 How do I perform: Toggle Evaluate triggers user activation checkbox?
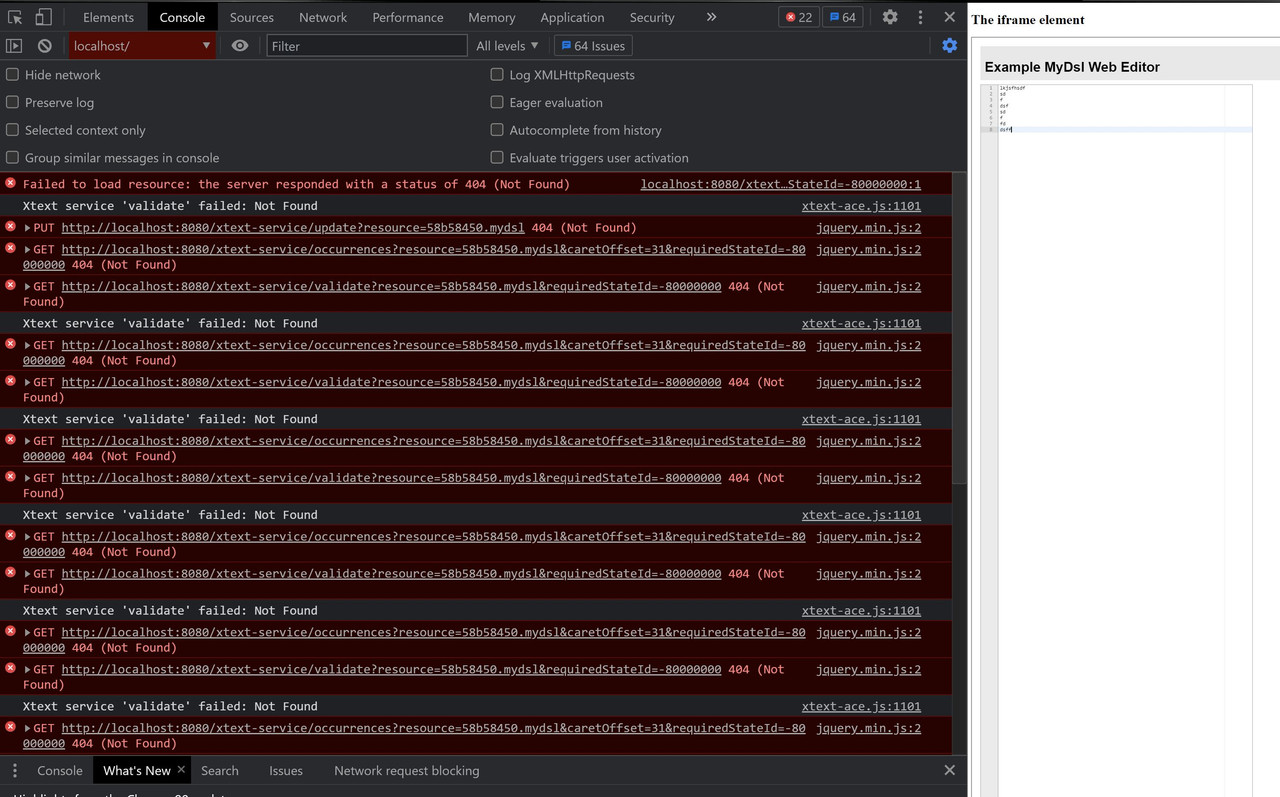click(x=497, y=157)
